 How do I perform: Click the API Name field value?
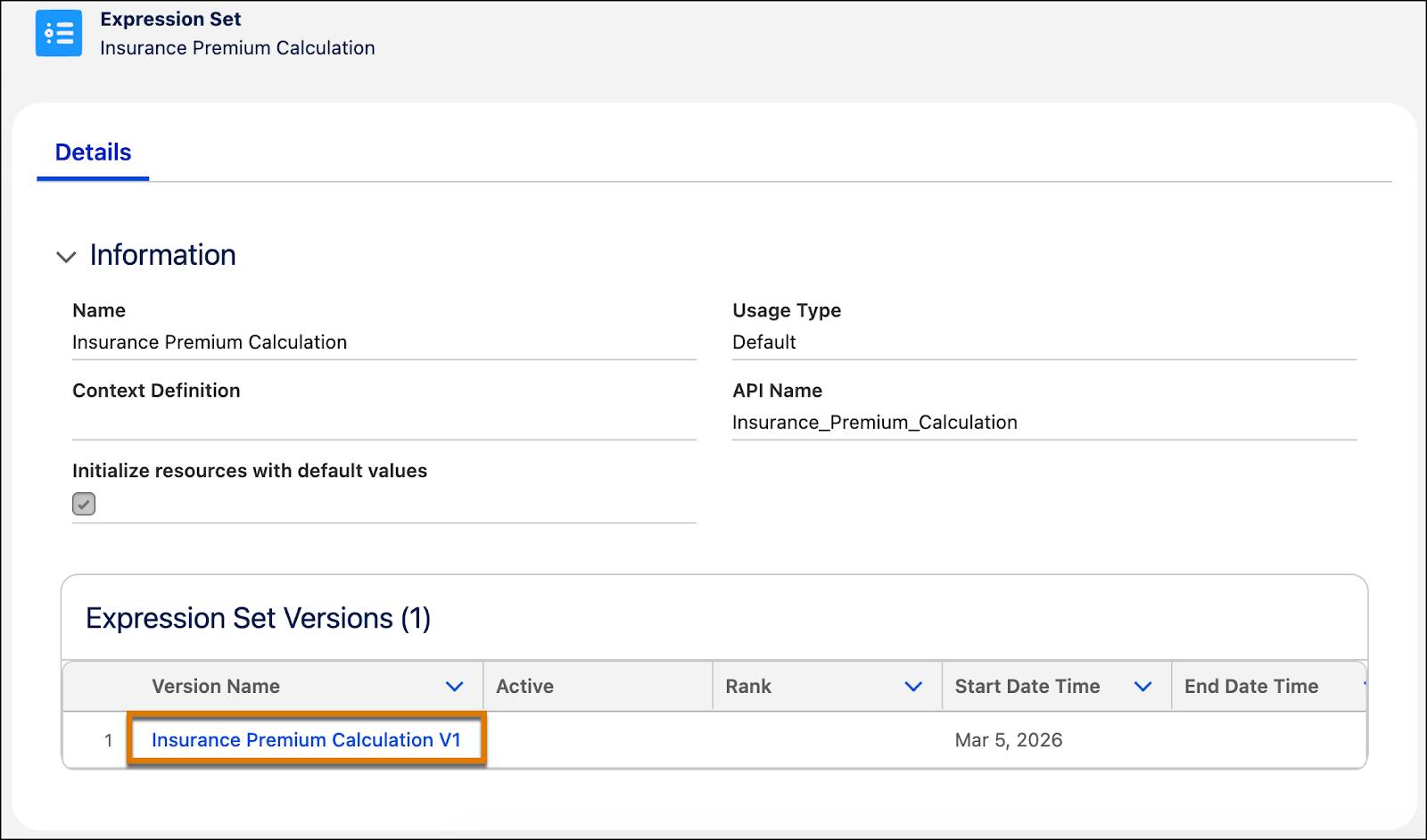(875, 422)
